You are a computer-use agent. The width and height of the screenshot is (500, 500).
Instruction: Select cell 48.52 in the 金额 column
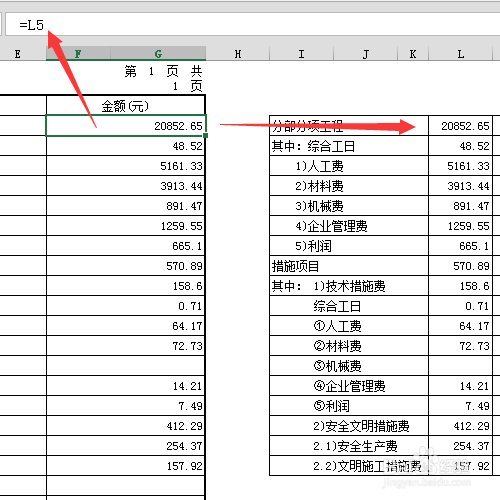pyautogui.click(x=125, y=146)
